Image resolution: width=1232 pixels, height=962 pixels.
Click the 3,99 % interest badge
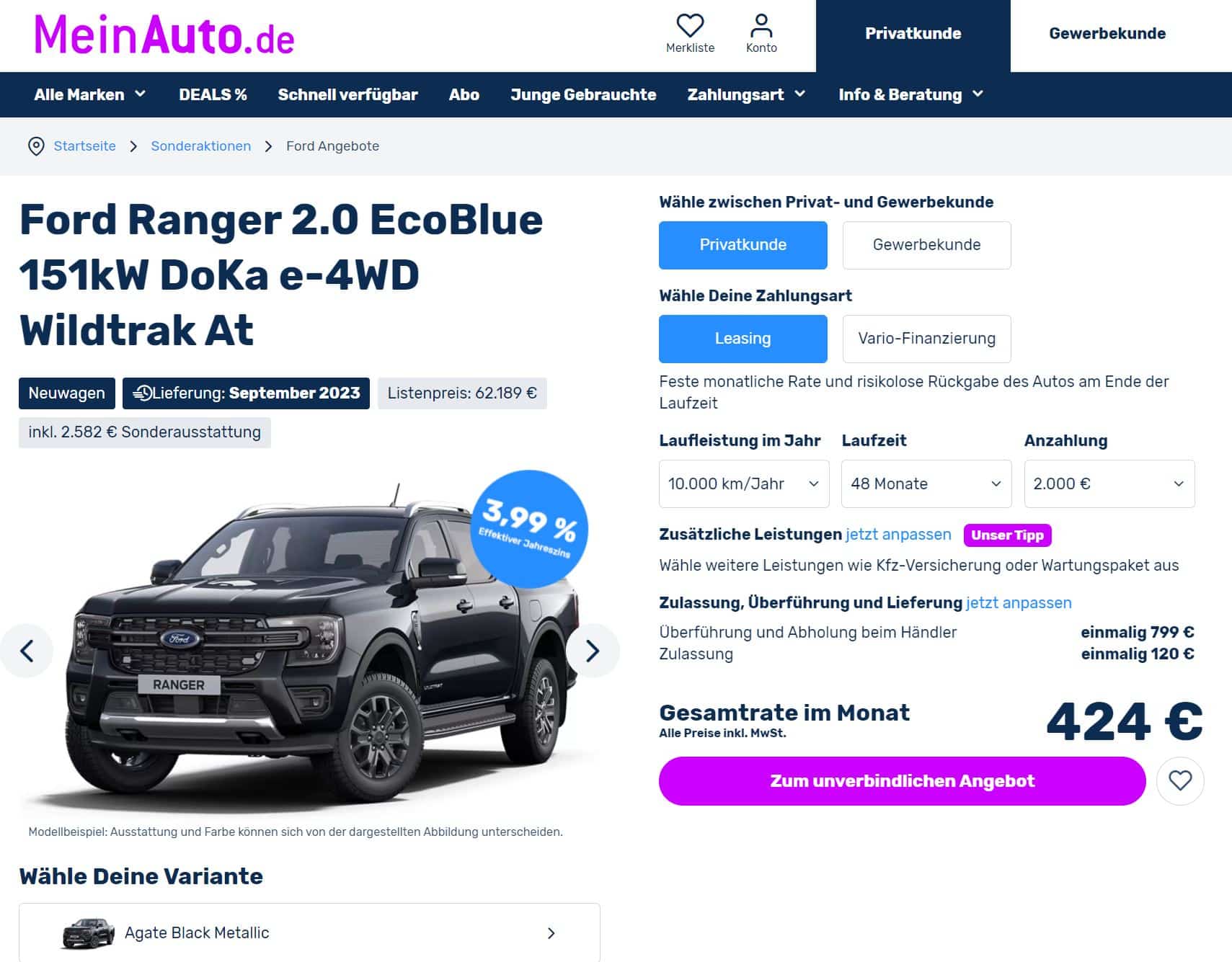point(529,530)
